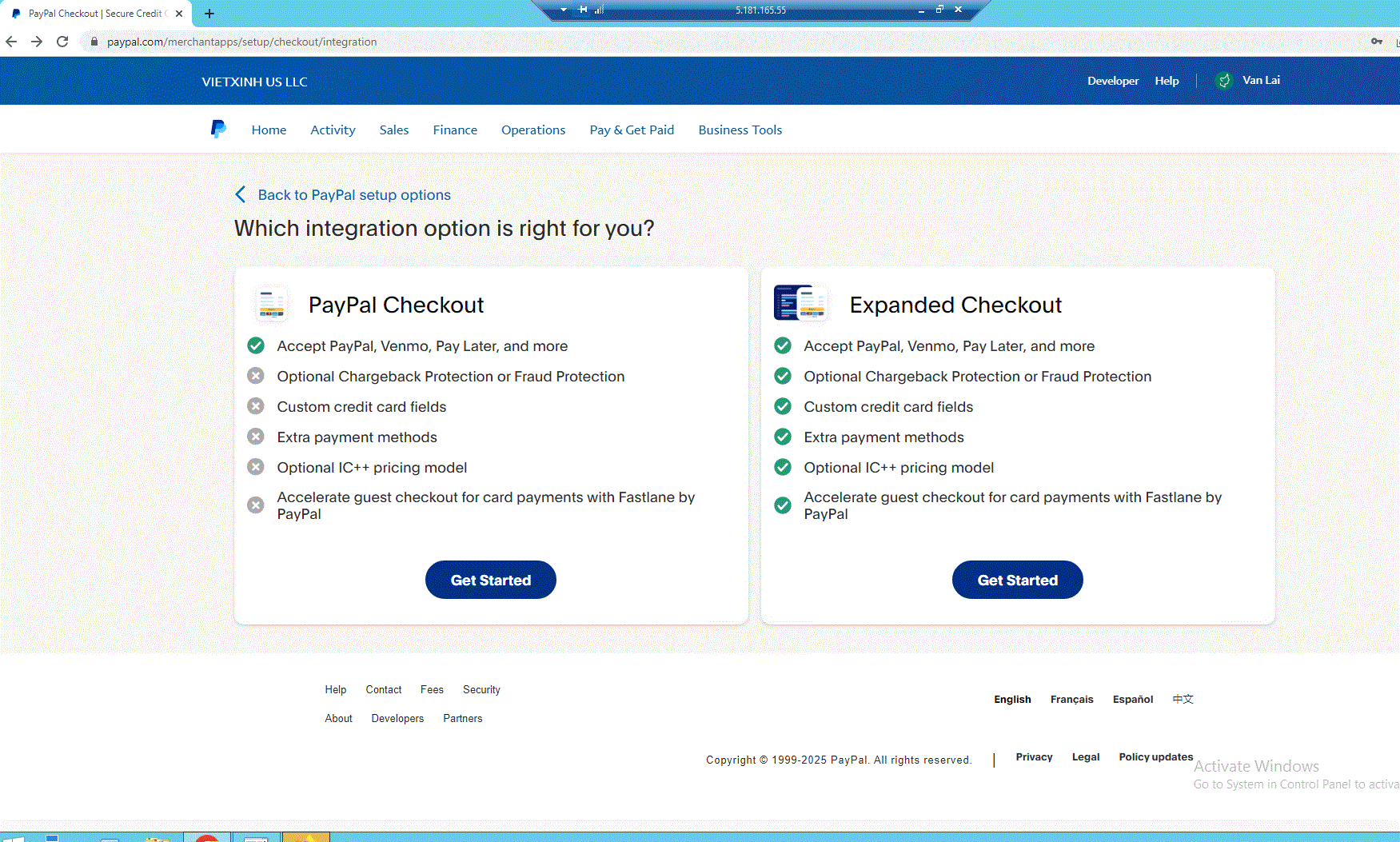Image resolution: width=1400 pixels, height=842 pixels.
Task: Click the site lock icon in address bar
Action: click(x=94, y=42)
